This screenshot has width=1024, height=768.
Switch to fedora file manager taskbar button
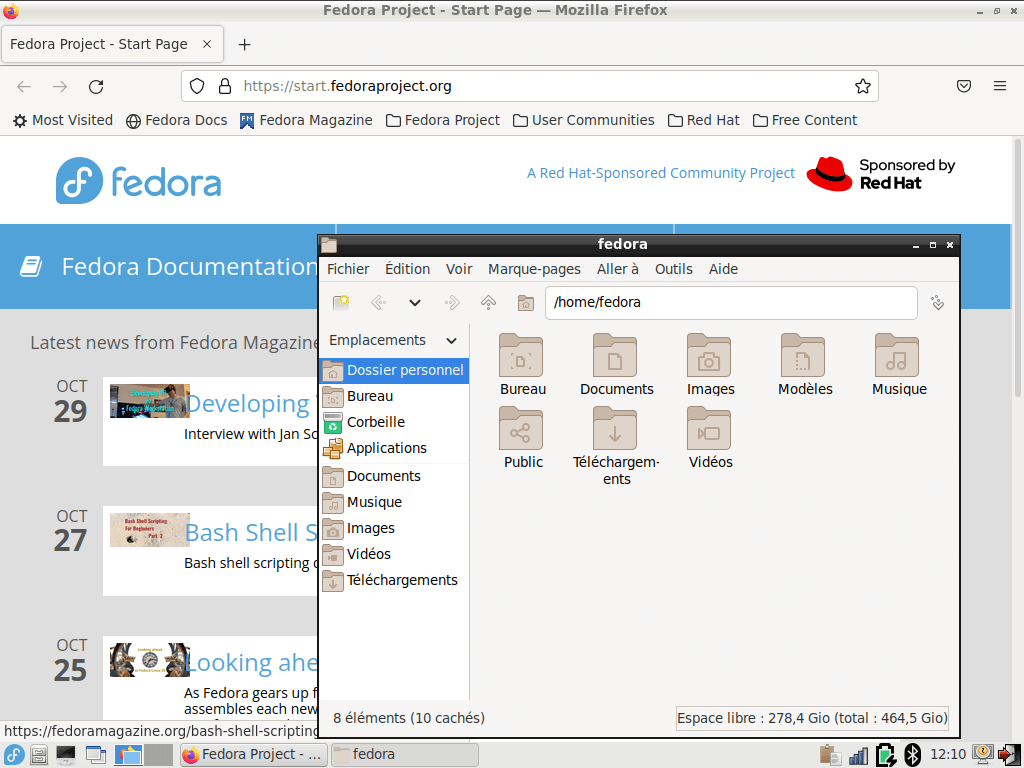(x=405, y=755)
